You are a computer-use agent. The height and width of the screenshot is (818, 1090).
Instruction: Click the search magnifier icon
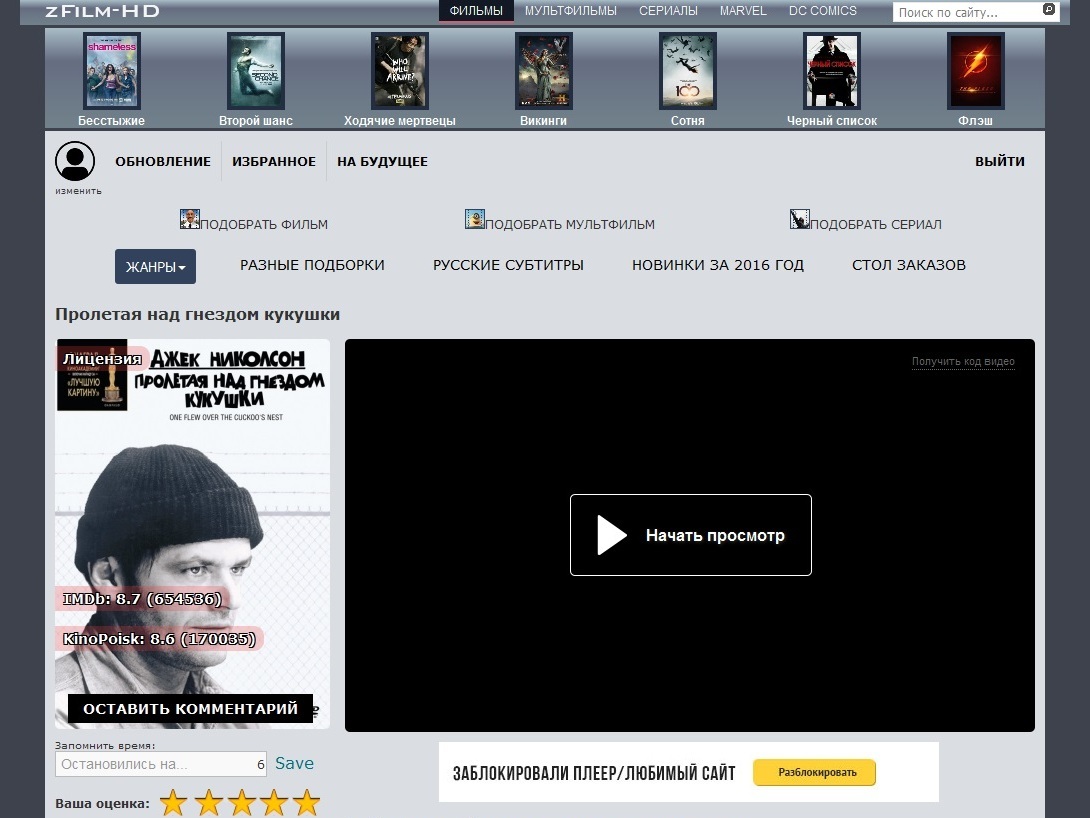(1049, 9)
